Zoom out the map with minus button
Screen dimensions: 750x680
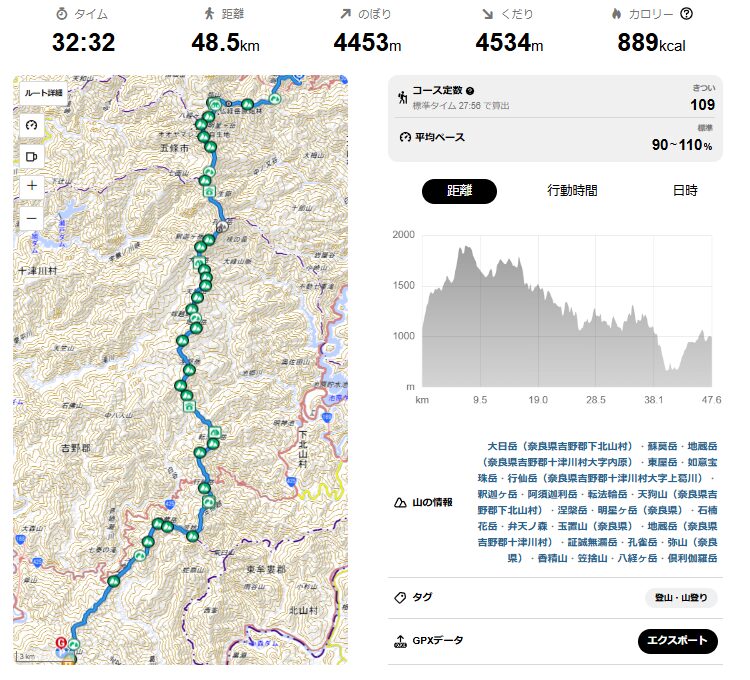(x=32, y=217)
